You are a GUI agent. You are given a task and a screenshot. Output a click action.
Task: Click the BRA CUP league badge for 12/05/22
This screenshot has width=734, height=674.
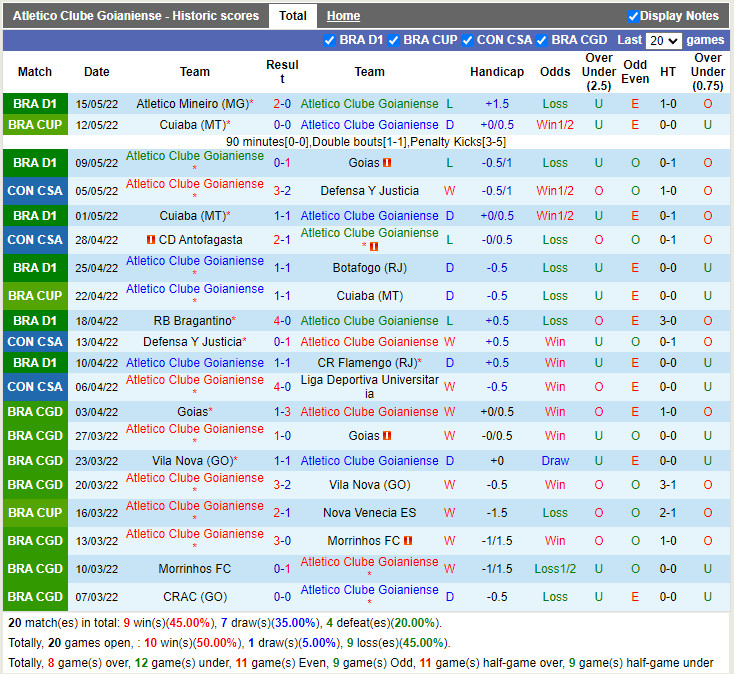point(35,125)
